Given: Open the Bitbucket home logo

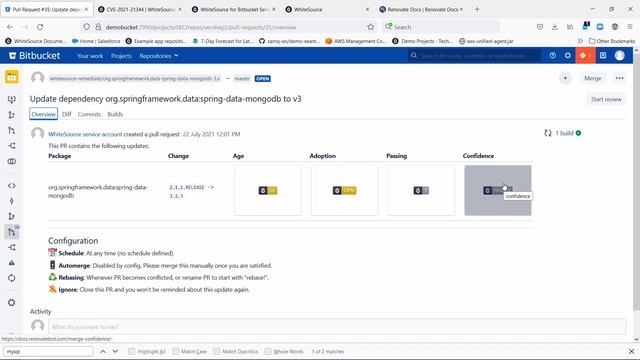Looking at the screenshot, I should [34, 56].
